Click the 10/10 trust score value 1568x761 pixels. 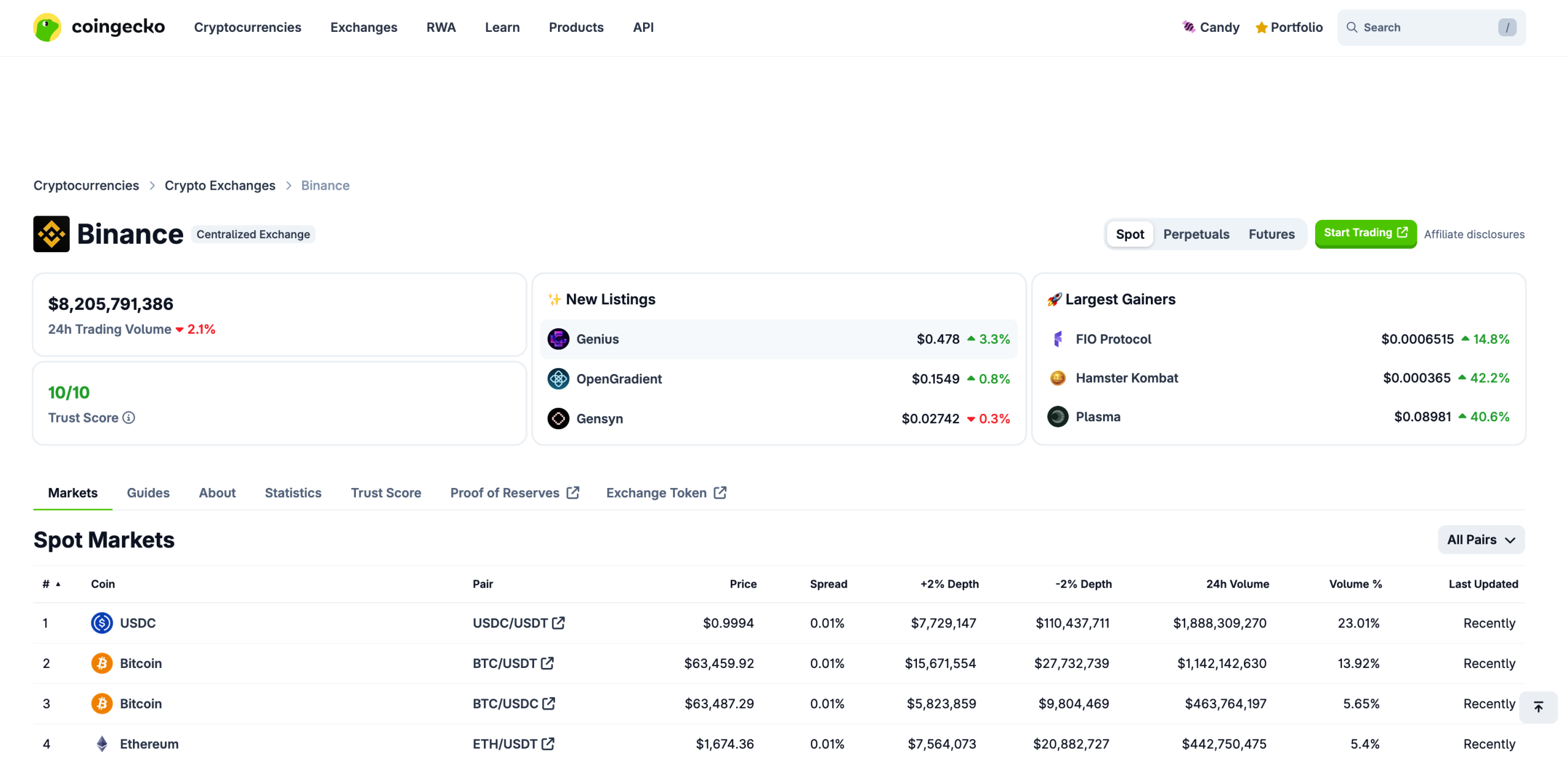pos(69,393)
